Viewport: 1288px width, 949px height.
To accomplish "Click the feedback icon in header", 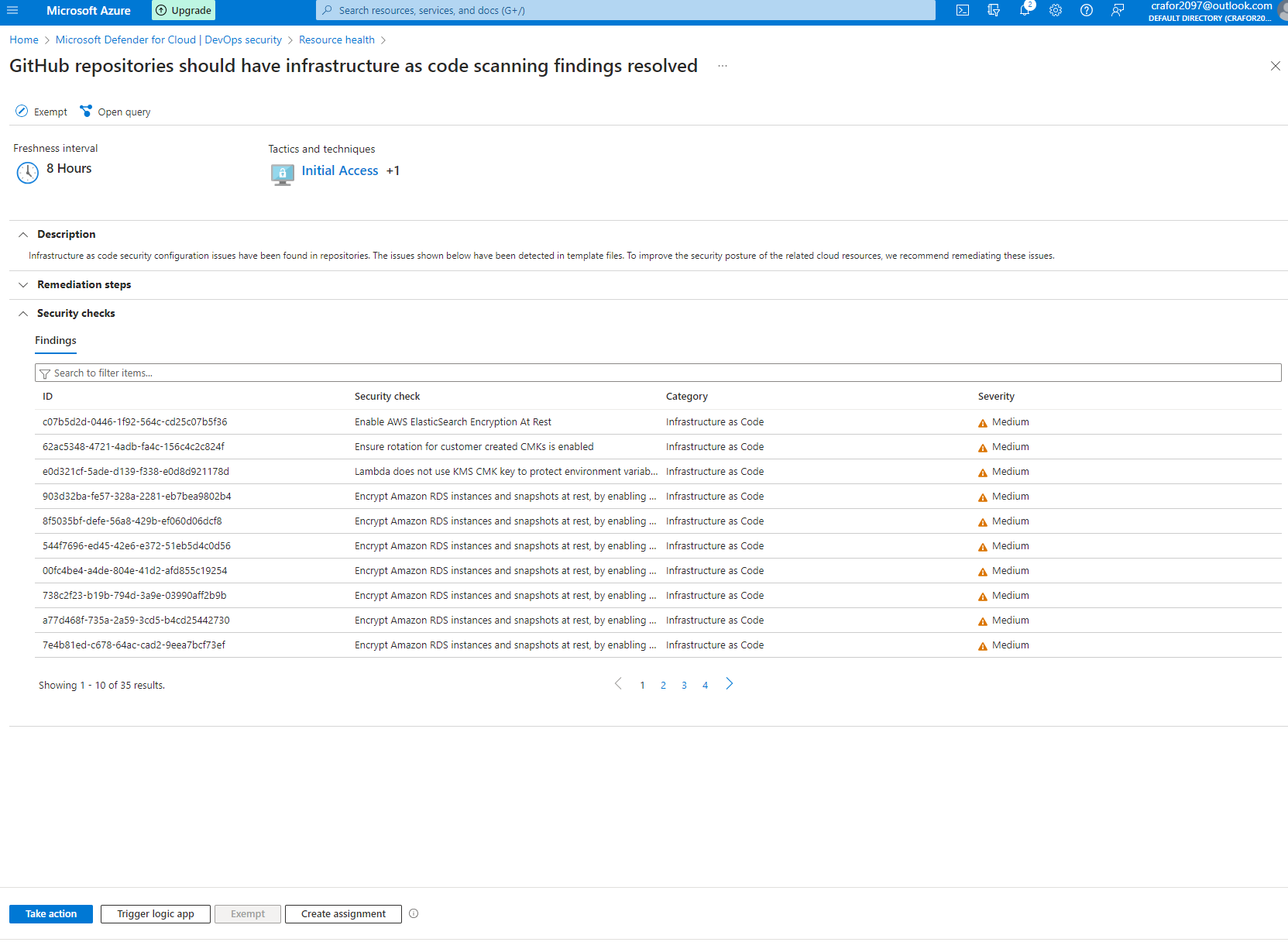I will point(1118,11).
